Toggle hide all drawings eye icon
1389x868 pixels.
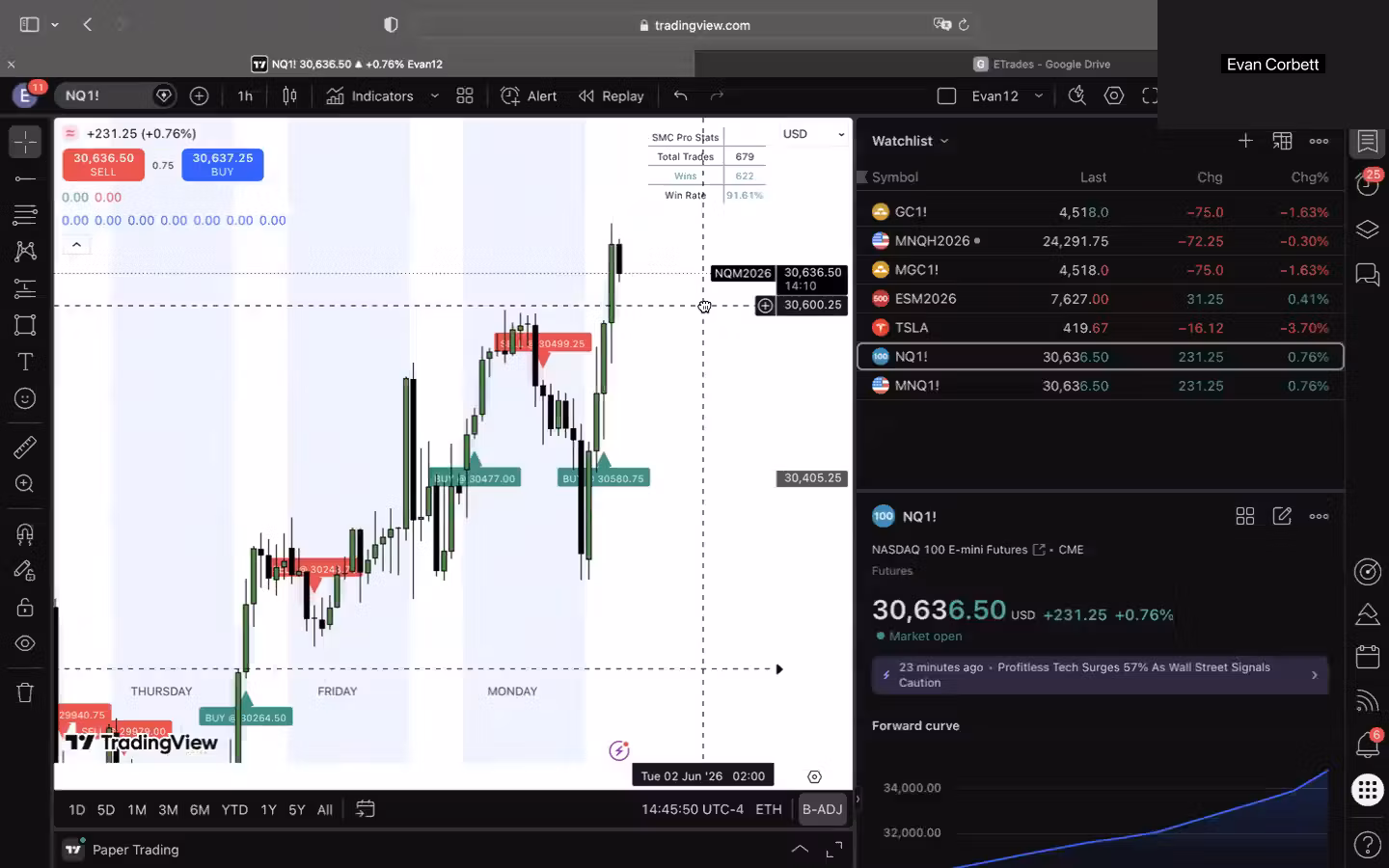[25, 643]
